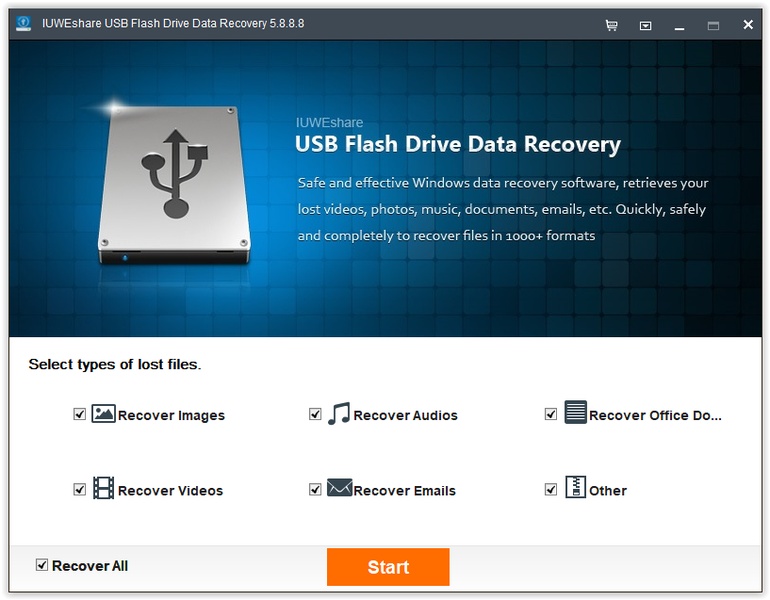
Task: Open the title bar dropdown menu icon
Action: click(645, 26)
